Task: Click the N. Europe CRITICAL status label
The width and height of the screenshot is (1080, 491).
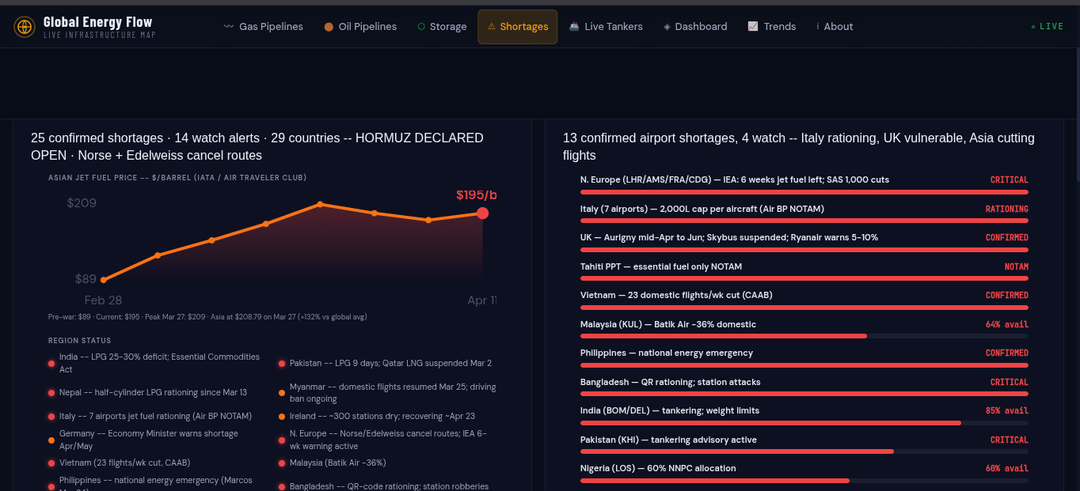Action: pyautogui.click(x=1008, y=180)
